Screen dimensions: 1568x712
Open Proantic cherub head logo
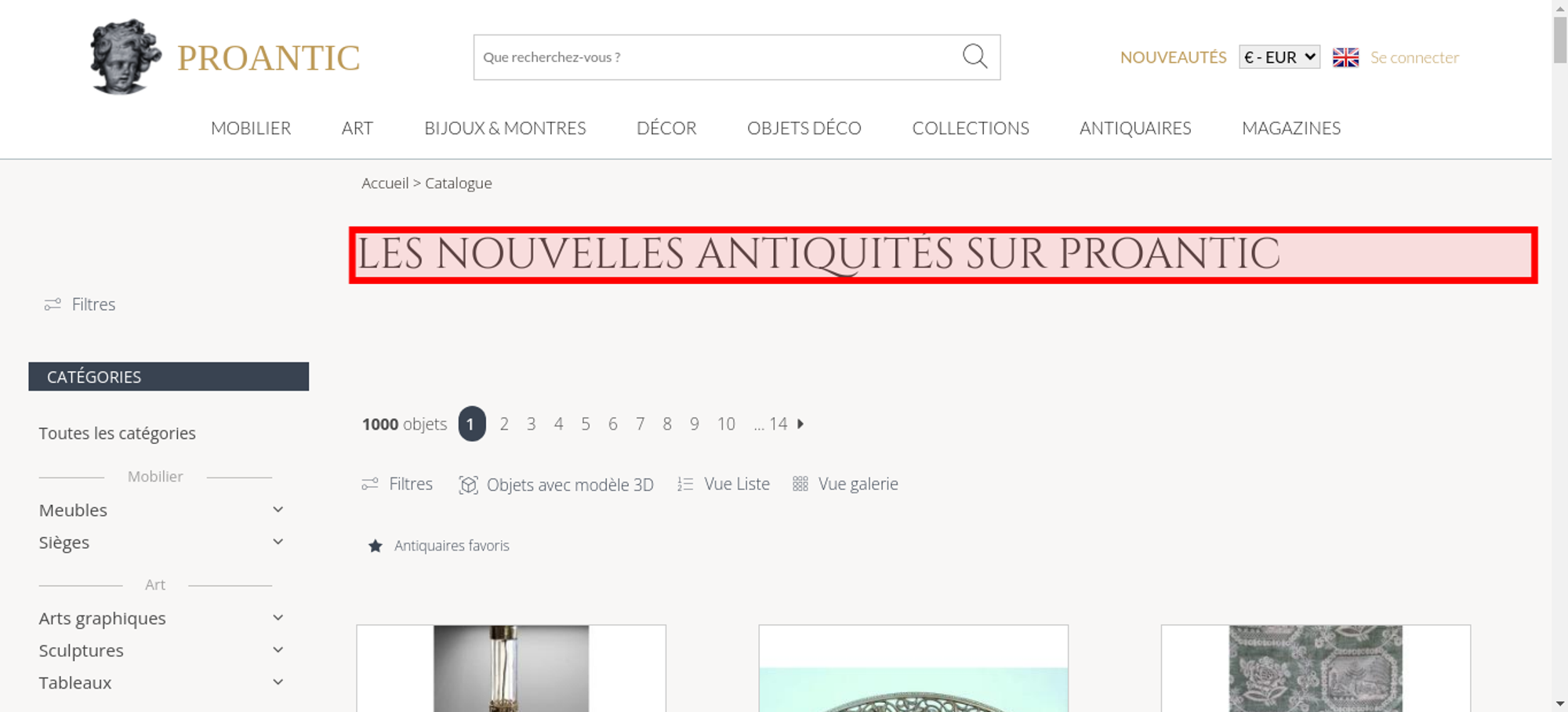point(125,56)
